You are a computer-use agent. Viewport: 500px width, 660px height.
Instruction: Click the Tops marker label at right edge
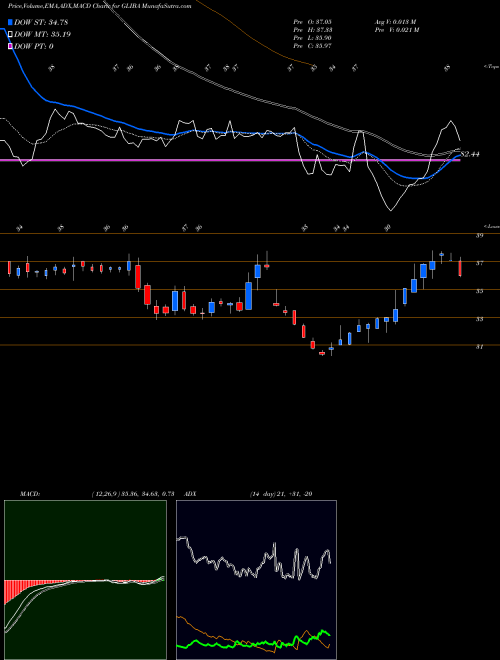(491, 67)
